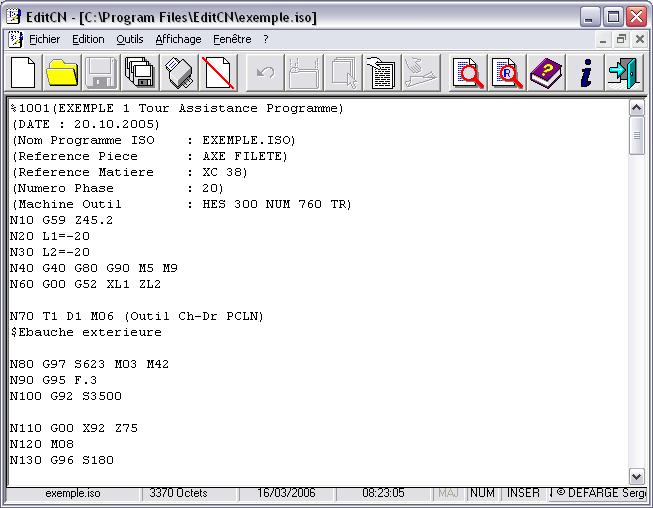
Task: Click the vertical scrollbar thumb
Action: point(637,137)
